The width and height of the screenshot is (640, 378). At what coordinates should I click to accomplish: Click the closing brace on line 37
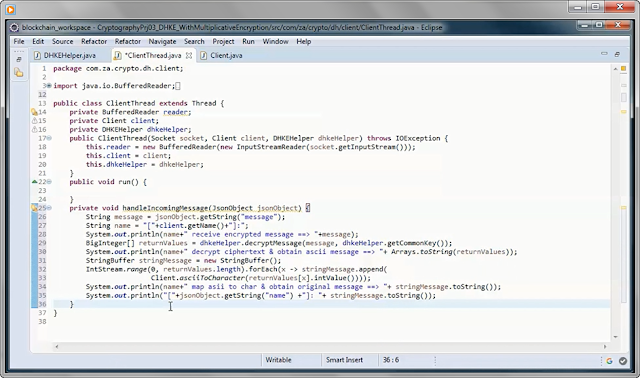coord(56,313)
